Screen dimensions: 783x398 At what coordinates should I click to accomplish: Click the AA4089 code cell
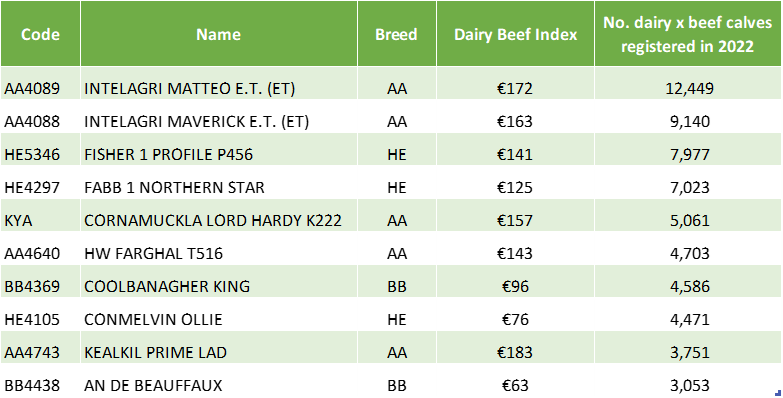coord(40,88)
